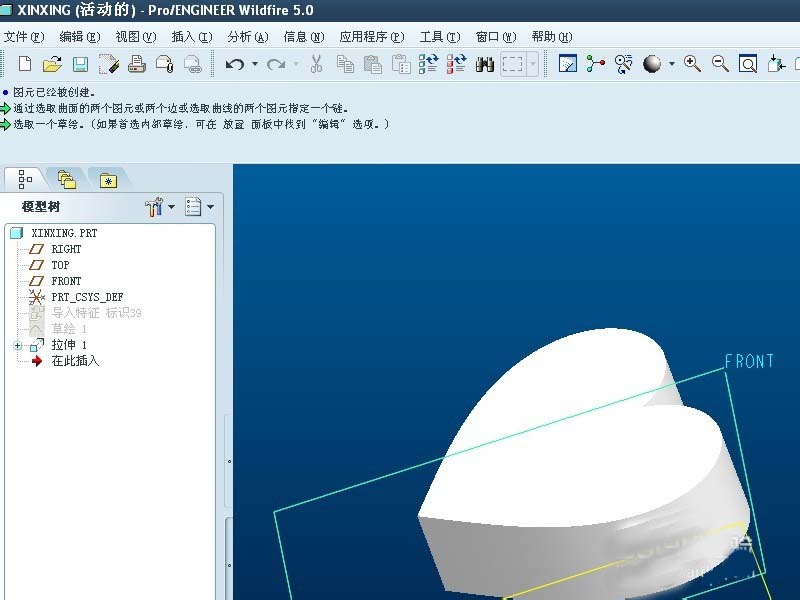This screenshot has height=600, width=800.
Task: Click the FRONT plane label in viewport
Action: click(x=749, y=361)
